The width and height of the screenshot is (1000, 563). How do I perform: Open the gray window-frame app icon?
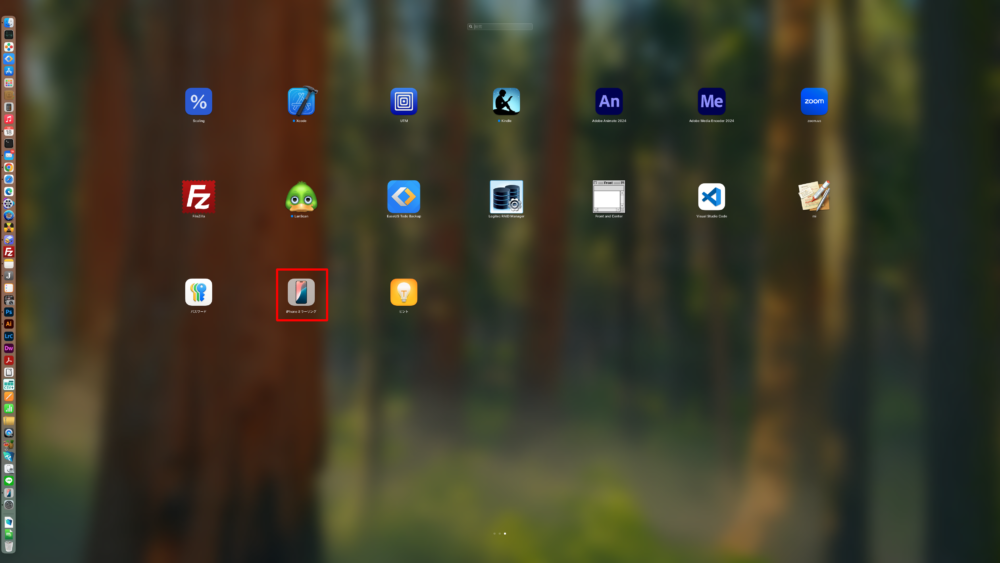coord(609,196)
